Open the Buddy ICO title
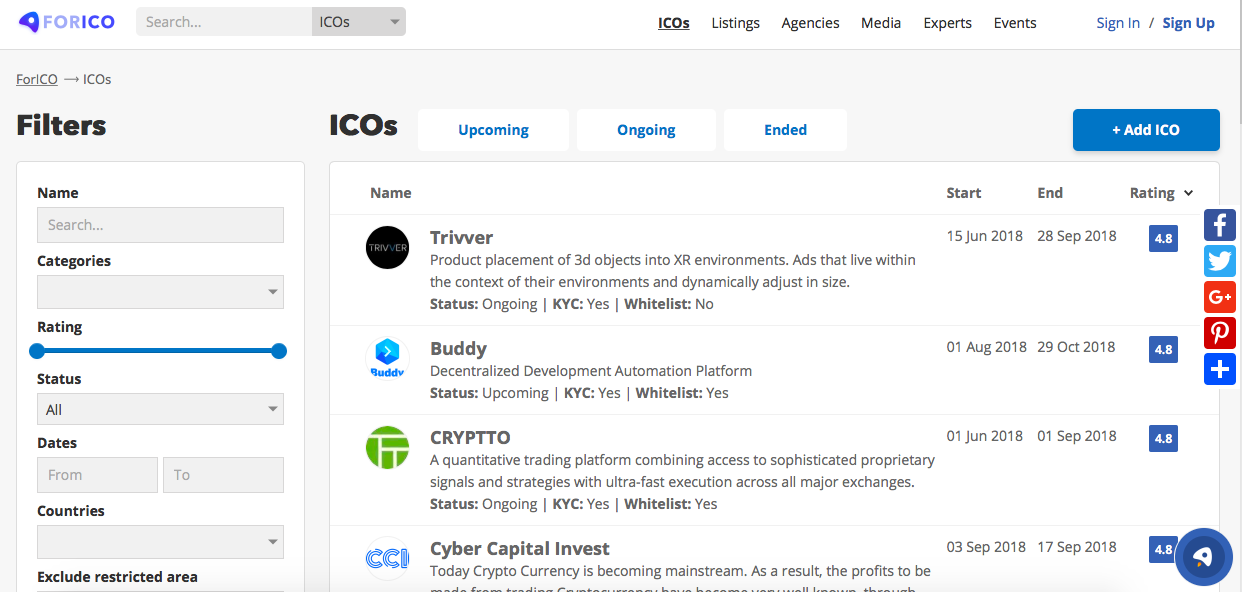 point(458,348)
